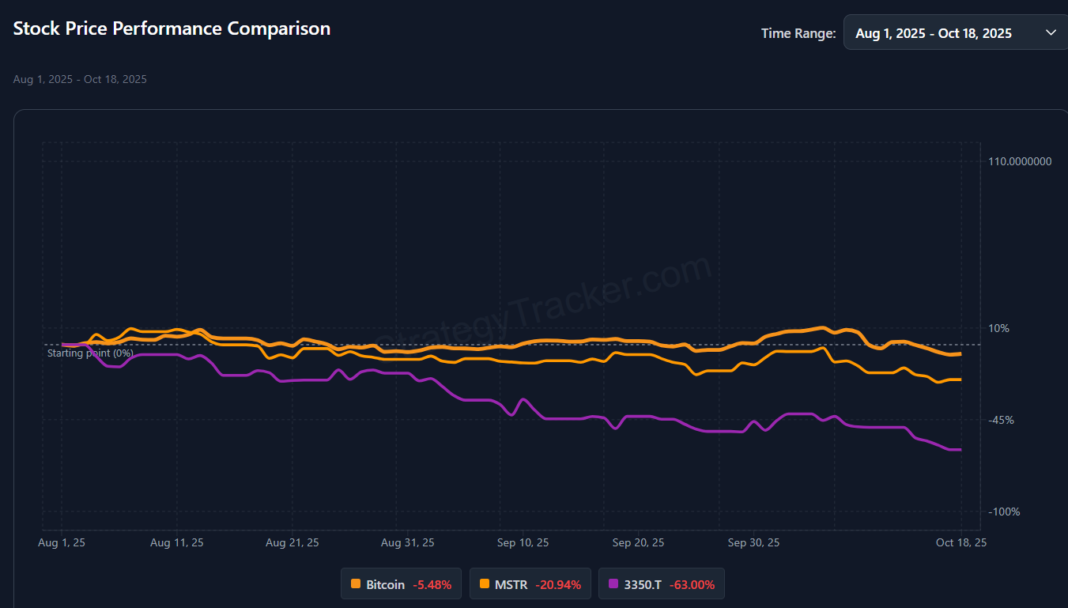Viewport: 1068px width, 608px height.
Task: Click the purple 3350.T legend swatch
Action: tap(613, 583)
